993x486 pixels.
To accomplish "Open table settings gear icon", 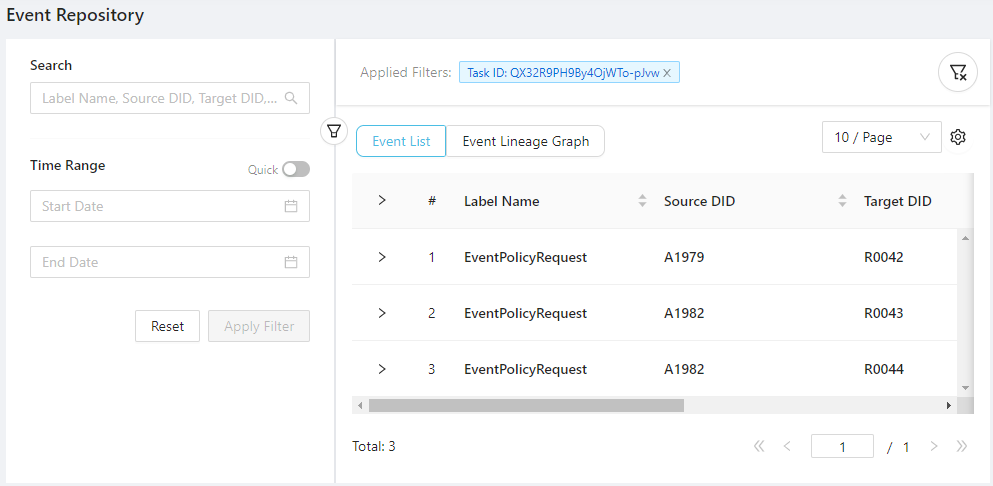I will click(x=957, y=138).
